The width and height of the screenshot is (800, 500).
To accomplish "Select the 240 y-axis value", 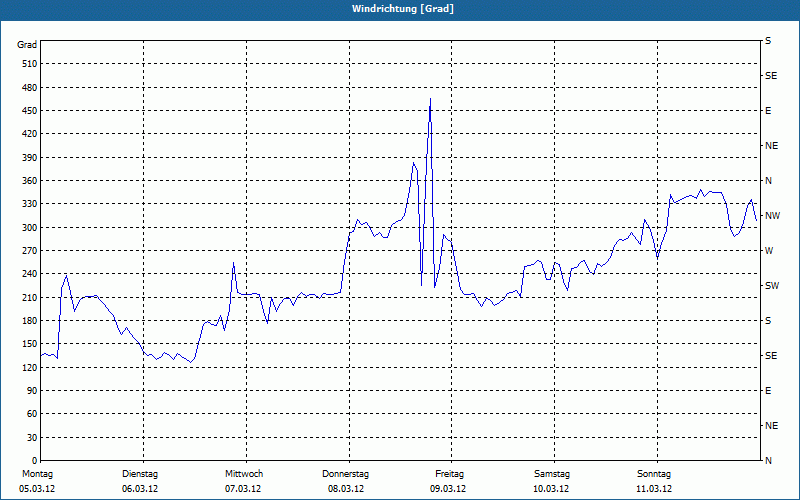I will pyautogui.click(x=30, y=274).
